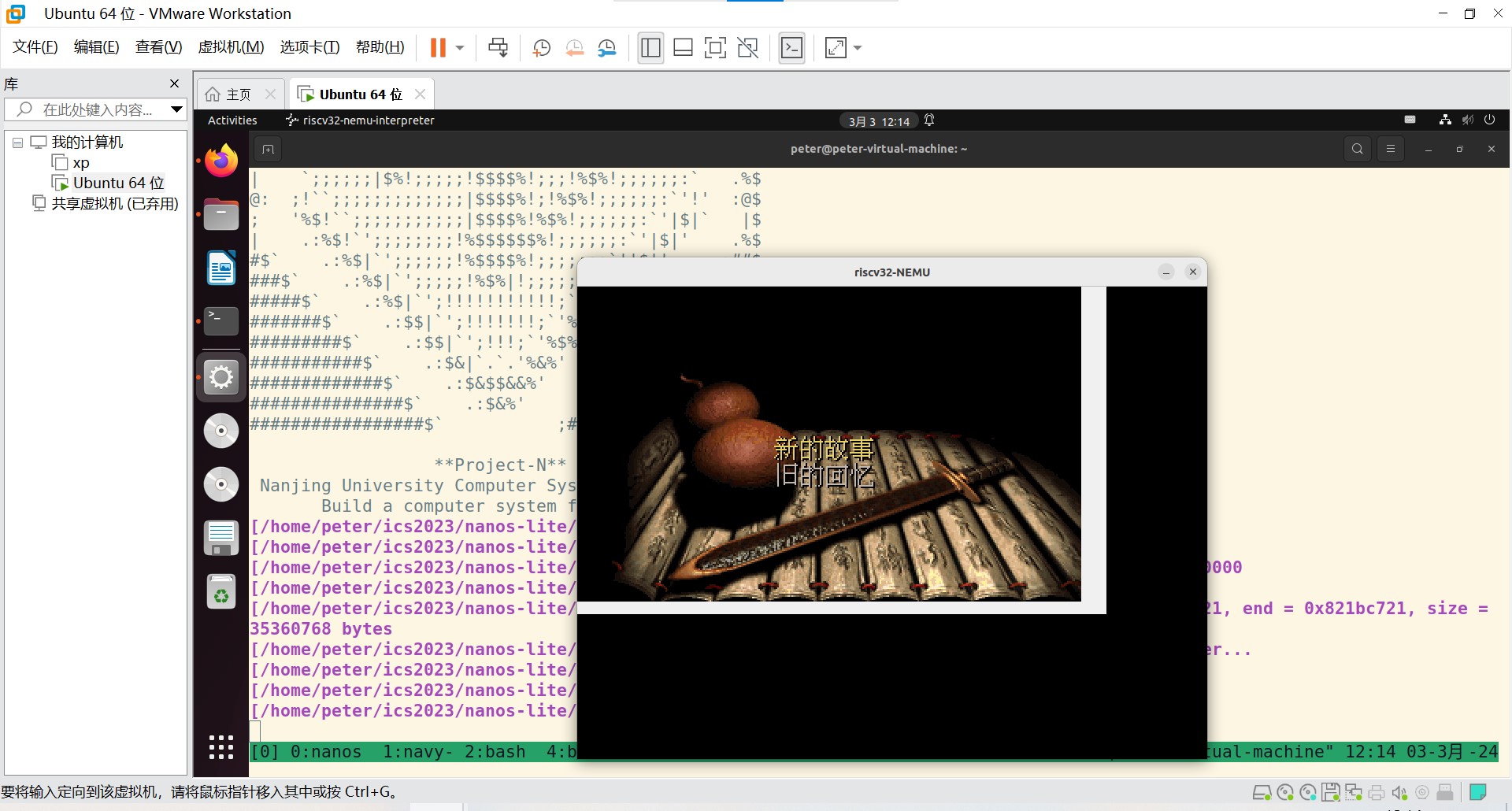Screen dimensions: 1512x811
Task: Click the sound card status bar icon
Action: coord(1399,792)
